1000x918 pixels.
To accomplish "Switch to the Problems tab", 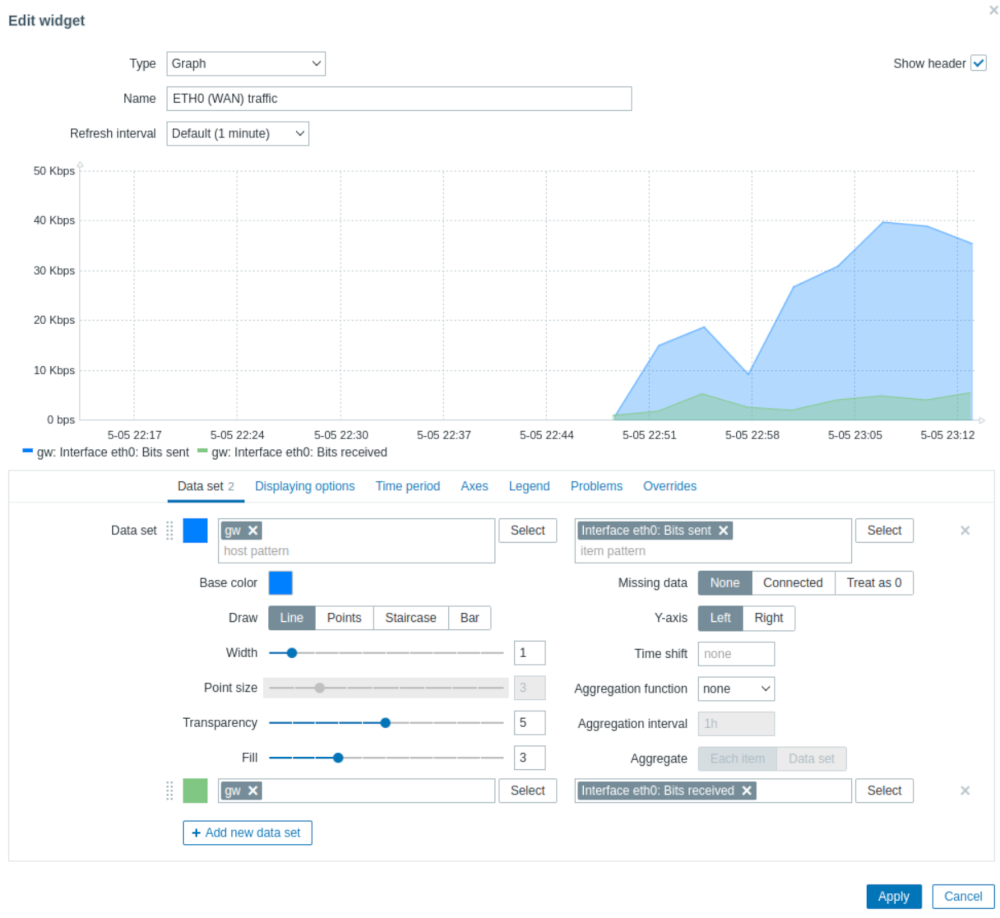I will tap(596, 487).
